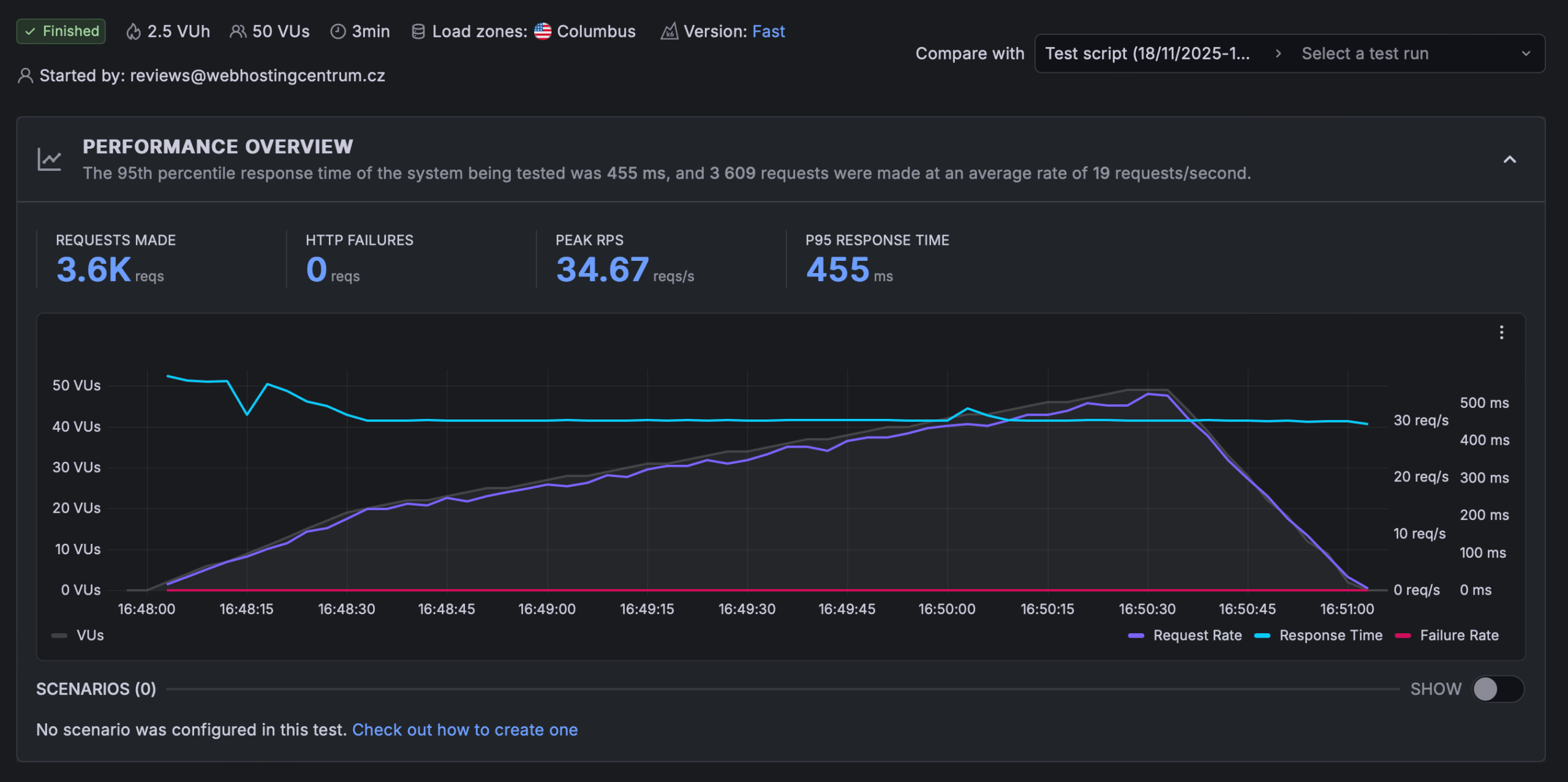The image size is (1568, 782).
Task: Click the 3min clock icon
Action: tap(337, 32)
